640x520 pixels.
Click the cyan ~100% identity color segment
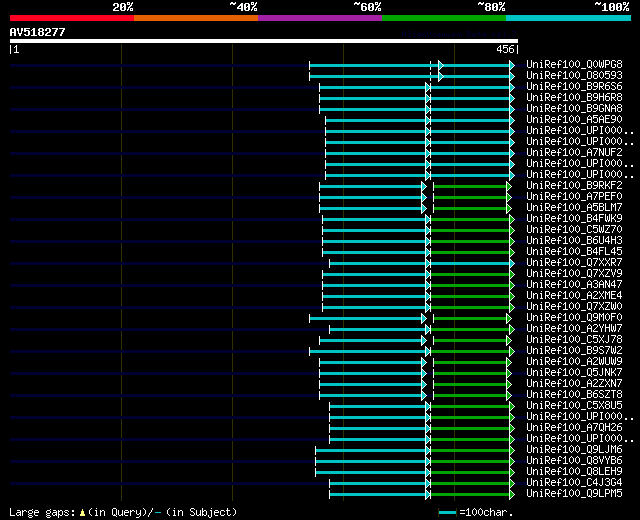569,18
